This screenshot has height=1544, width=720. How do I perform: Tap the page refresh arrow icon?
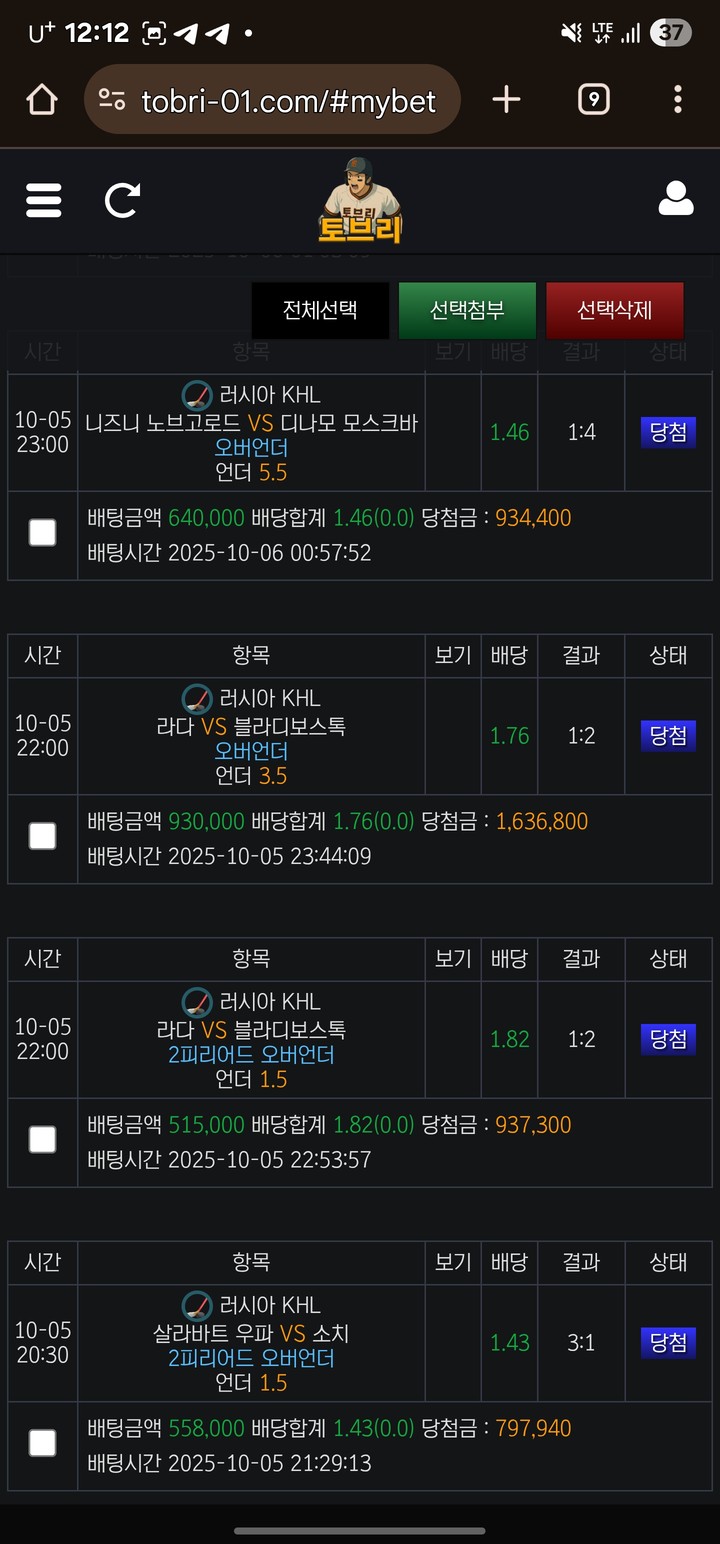tap(122, 200)
